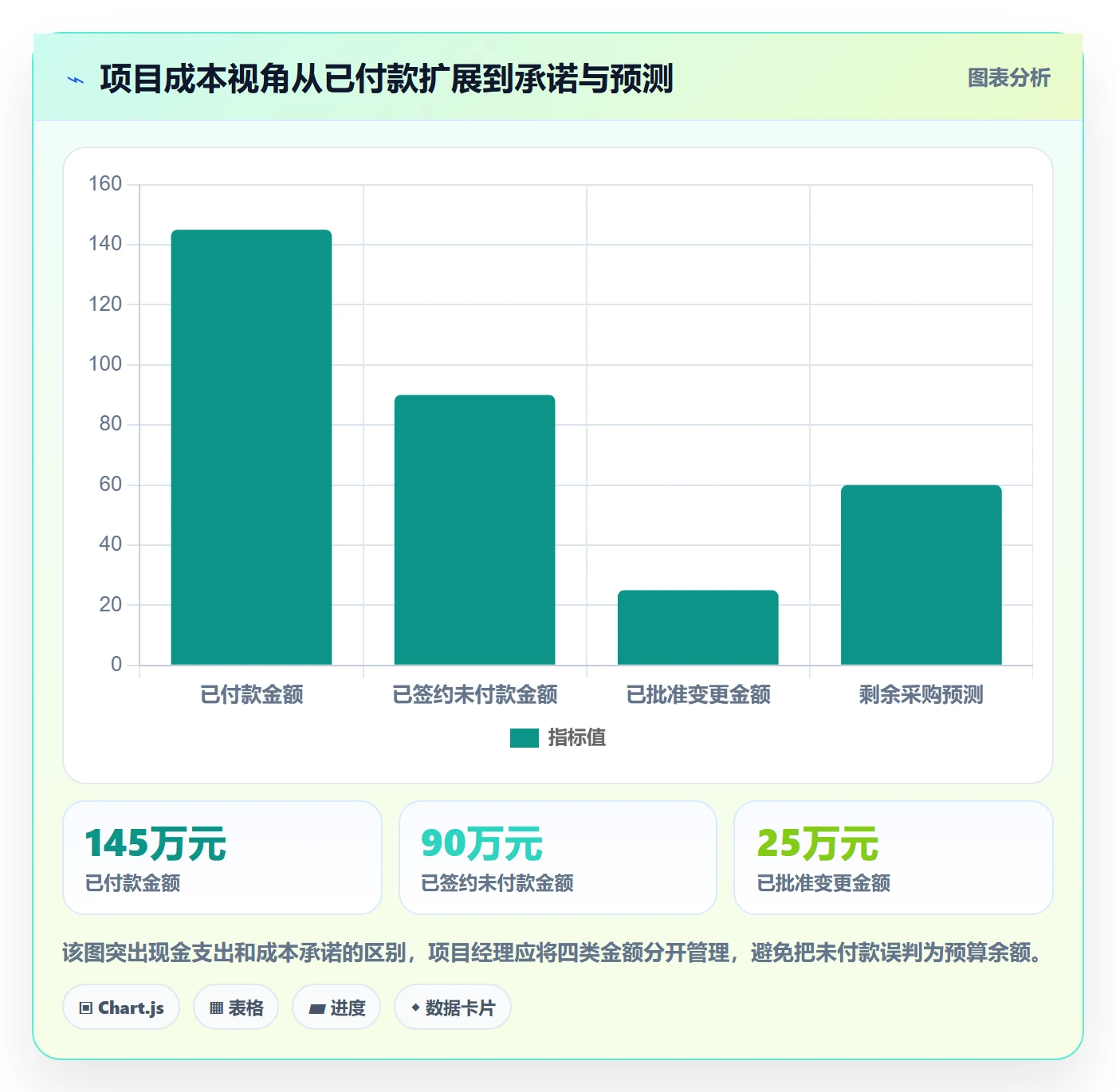Select the 表格 tag chip
This screenshot has height=1092, width=1116.
click(236, 1008)
